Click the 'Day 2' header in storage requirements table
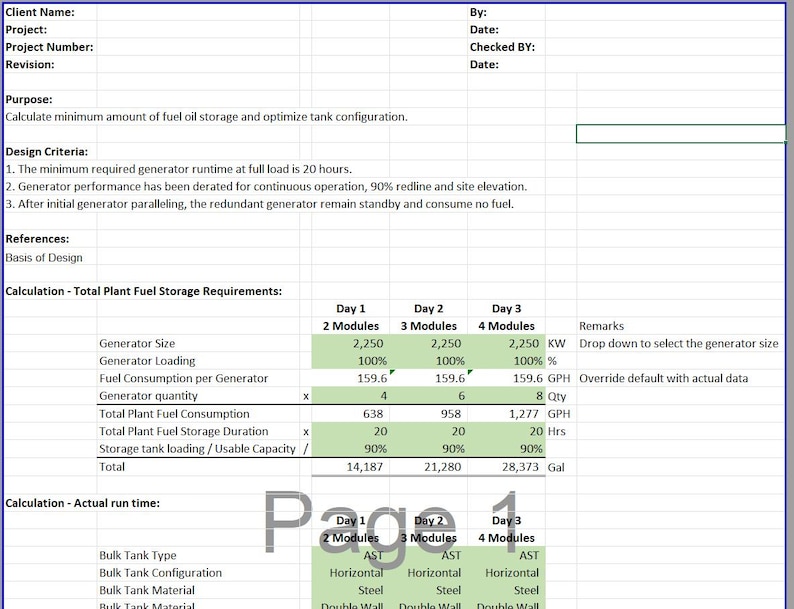This screenshot has height=609, width=794. pos(429,309)
